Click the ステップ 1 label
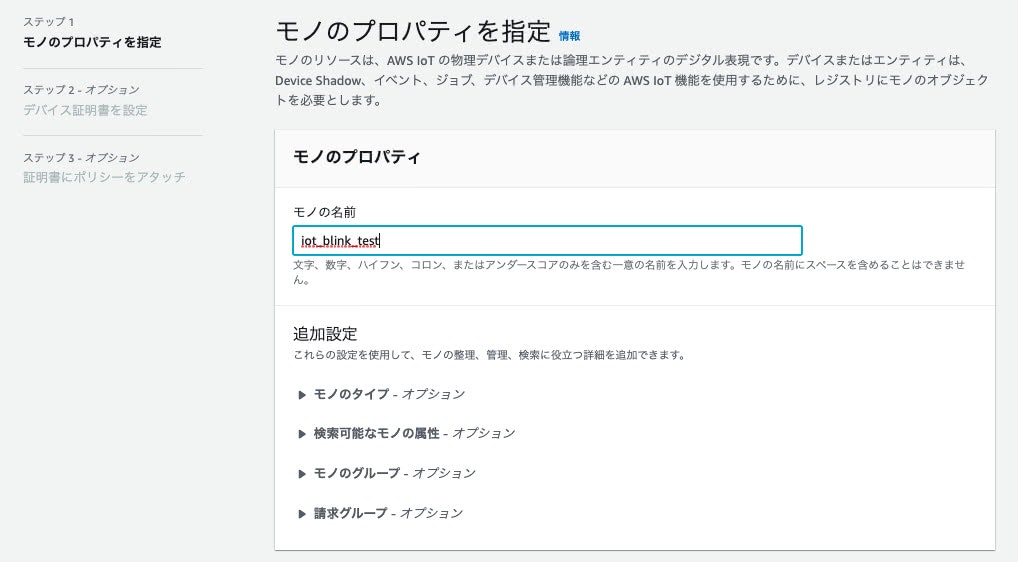The width and height of the screenshot is (1018, 562). coord(49,22)
